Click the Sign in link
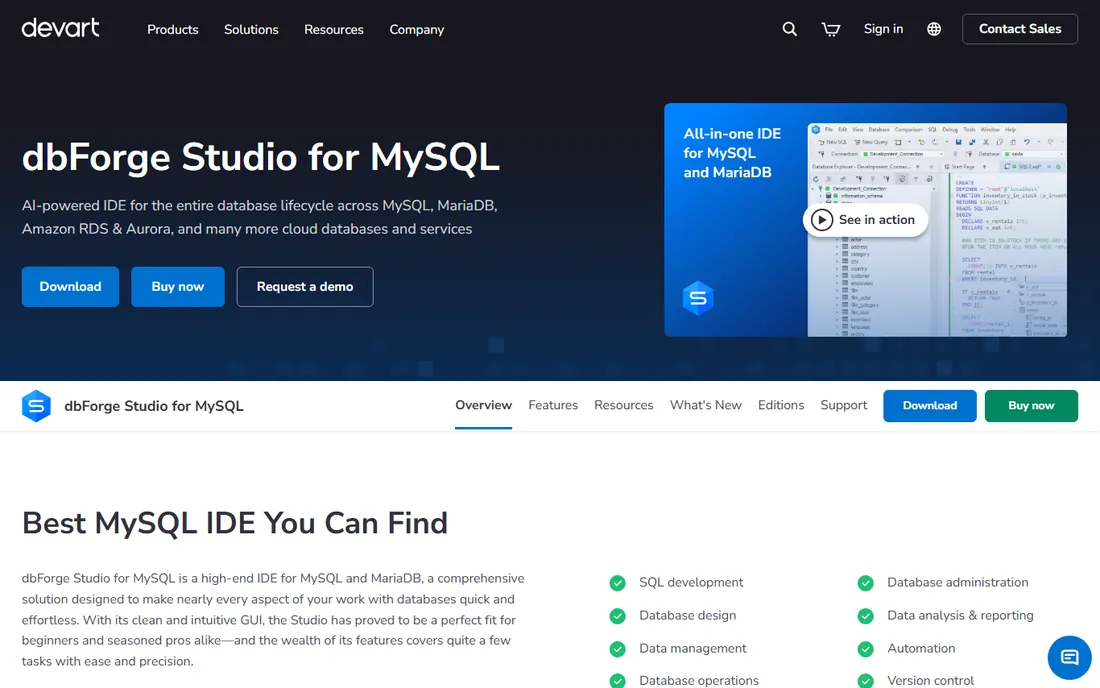Screen dimensions: 1100x688 pos(883,29)
